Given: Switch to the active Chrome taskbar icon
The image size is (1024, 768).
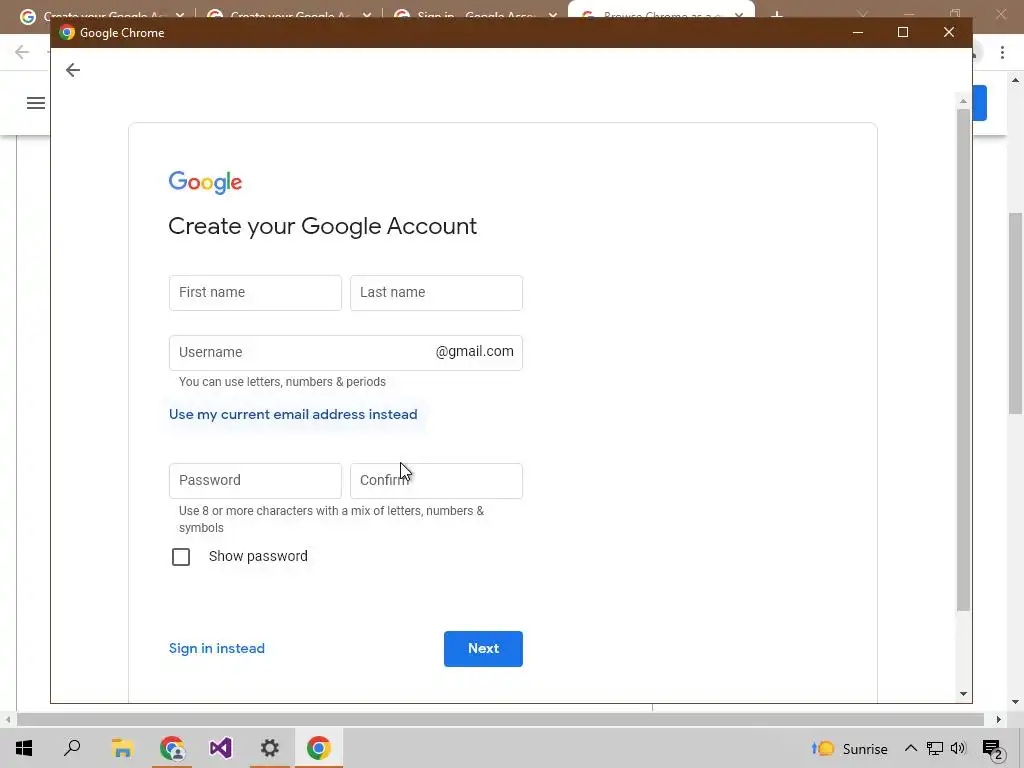Looking at the screenshot, I should tap(319, 748).
